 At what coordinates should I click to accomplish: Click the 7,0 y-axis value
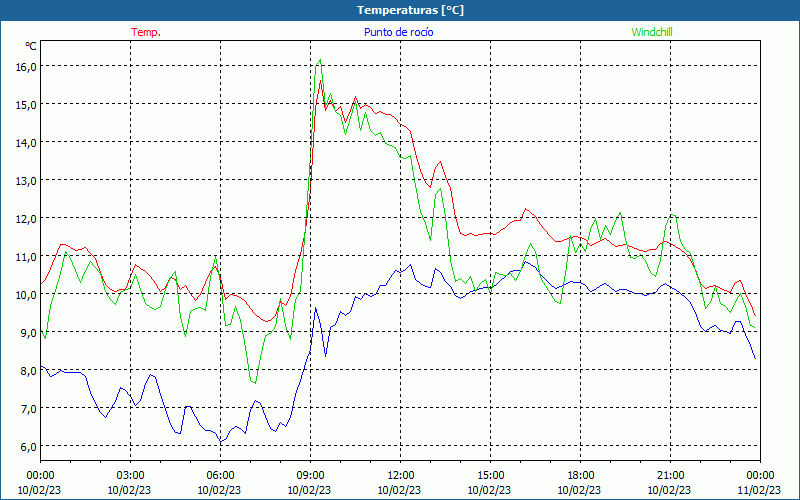point(28,409)
